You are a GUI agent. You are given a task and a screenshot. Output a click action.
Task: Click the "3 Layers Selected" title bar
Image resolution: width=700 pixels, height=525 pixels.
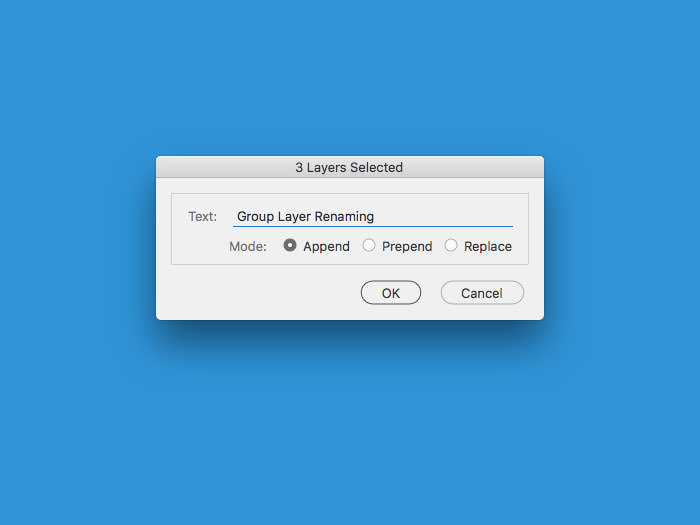pyautogui.click(x=350, y=167)
